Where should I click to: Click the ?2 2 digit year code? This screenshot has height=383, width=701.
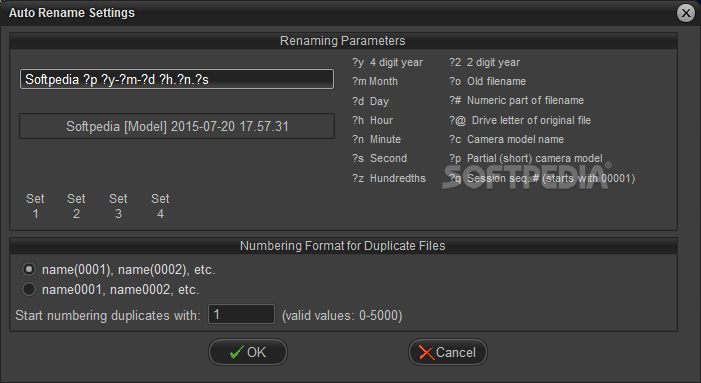pyautogui.click(x=485, y=63)
